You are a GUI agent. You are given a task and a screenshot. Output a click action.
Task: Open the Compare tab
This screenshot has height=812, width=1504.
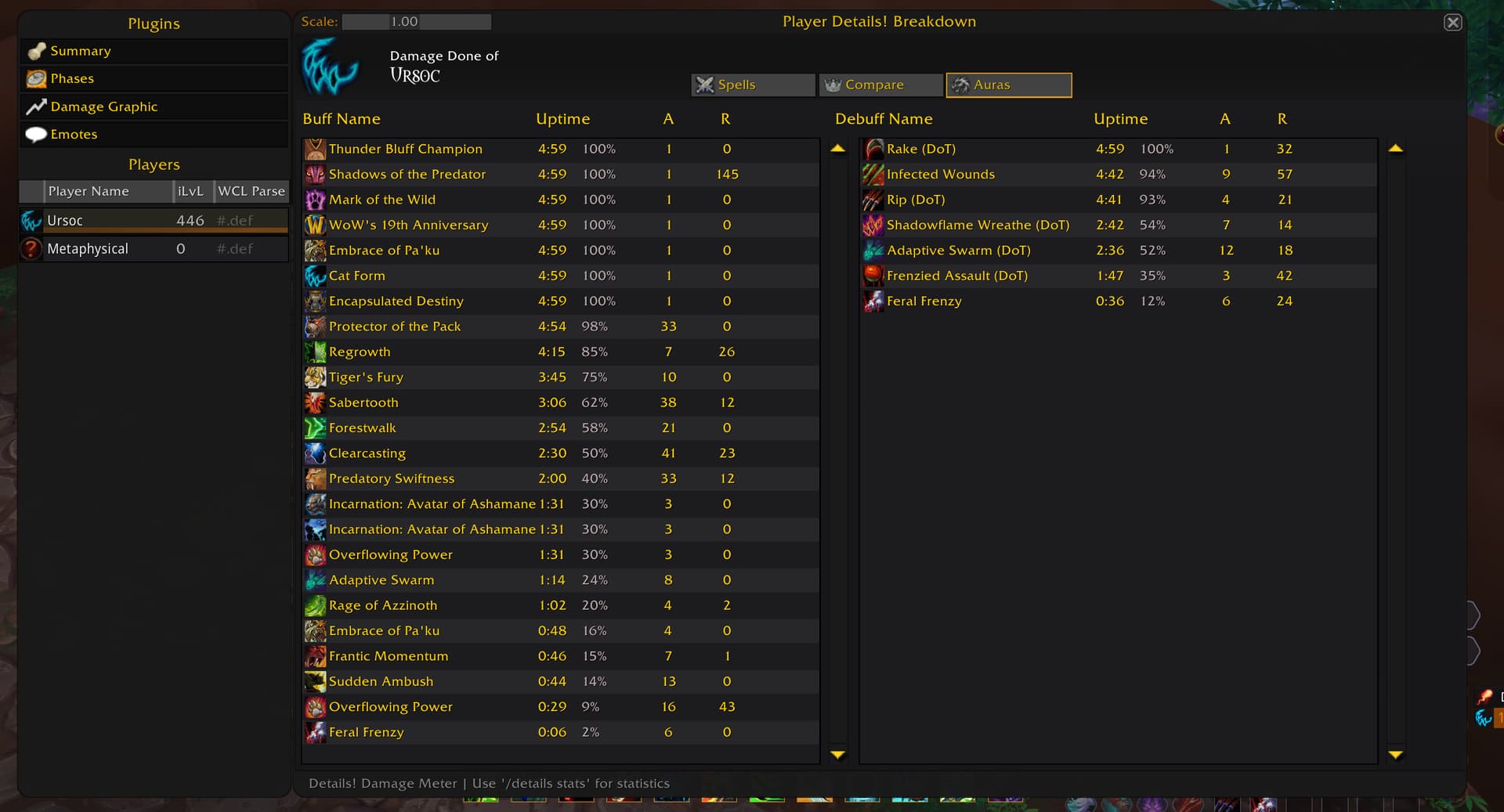pyautogui.click(x=880, y=85)
